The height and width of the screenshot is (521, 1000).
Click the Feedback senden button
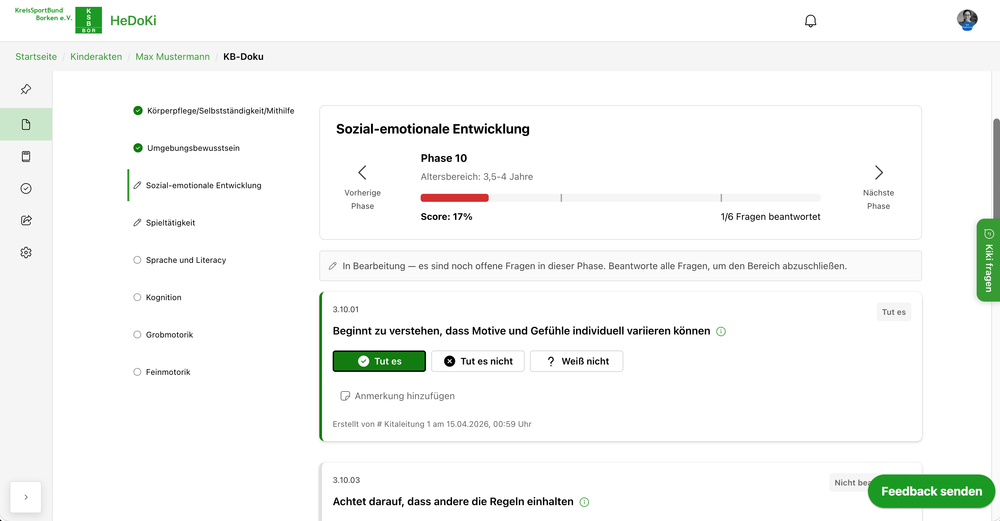point(931,492)
